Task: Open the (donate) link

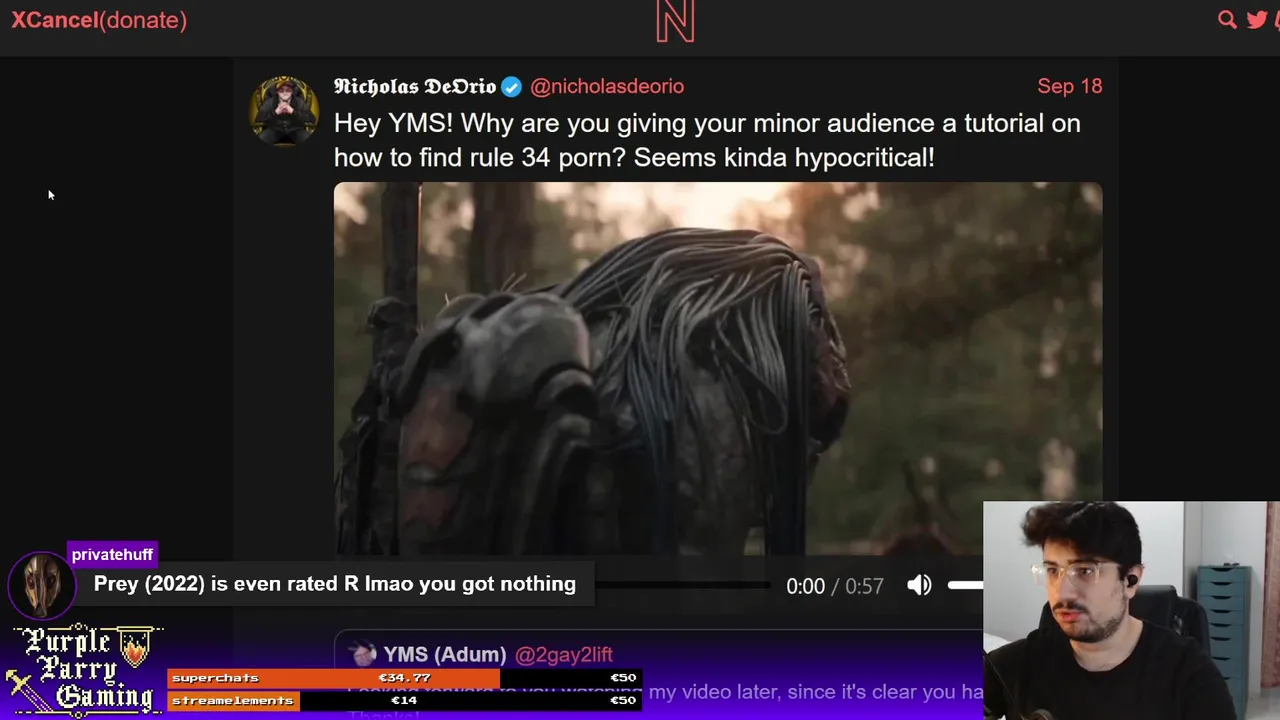Action: click(x=143, y=20)
